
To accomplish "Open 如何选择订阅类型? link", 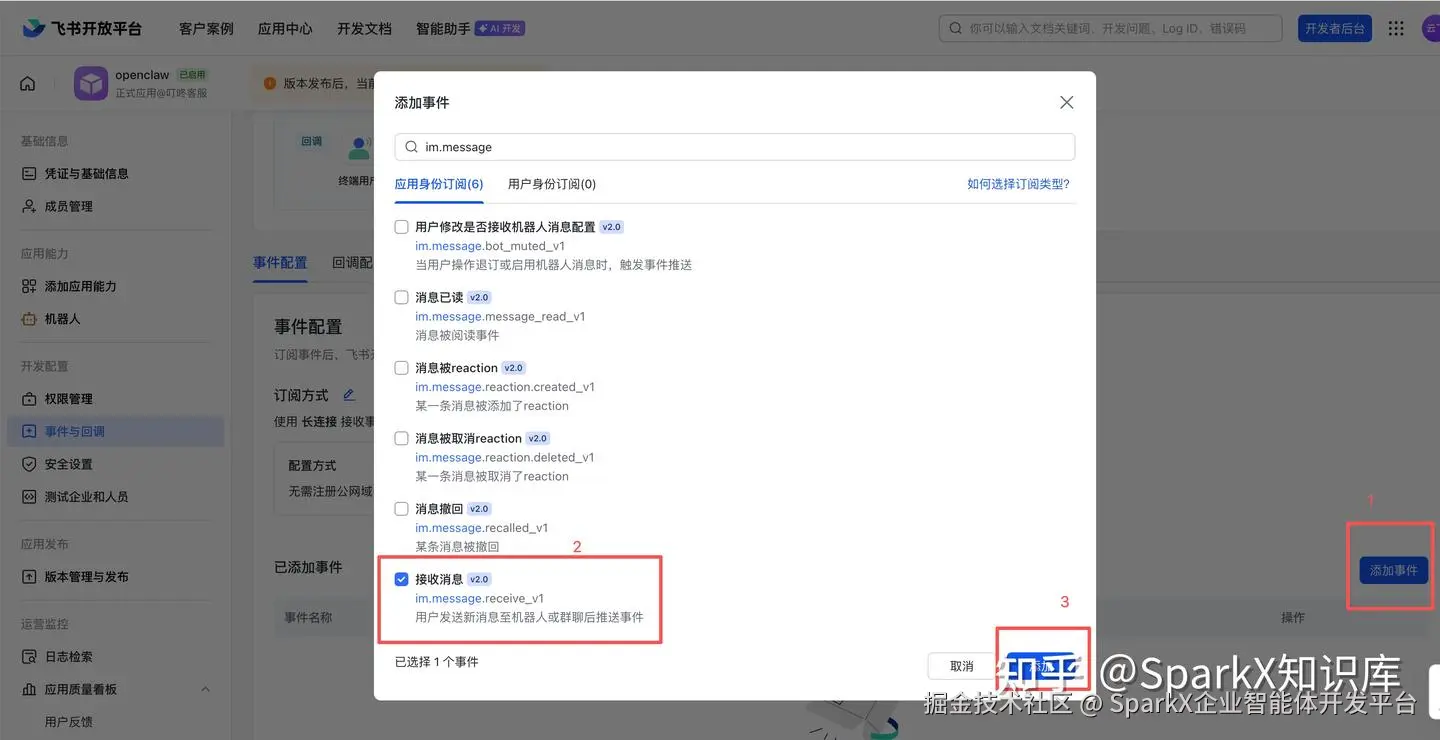I will click(x=1018, y=184).
